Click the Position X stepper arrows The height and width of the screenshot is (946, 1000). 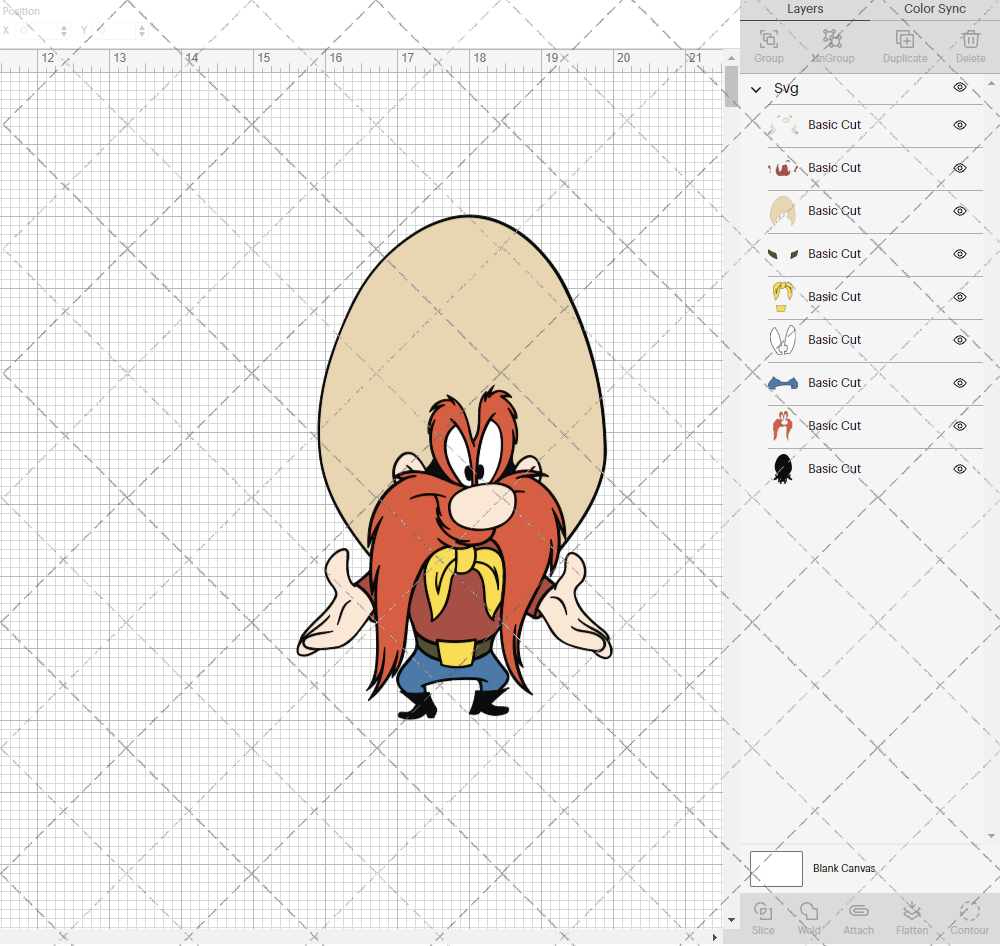[64, 30]
